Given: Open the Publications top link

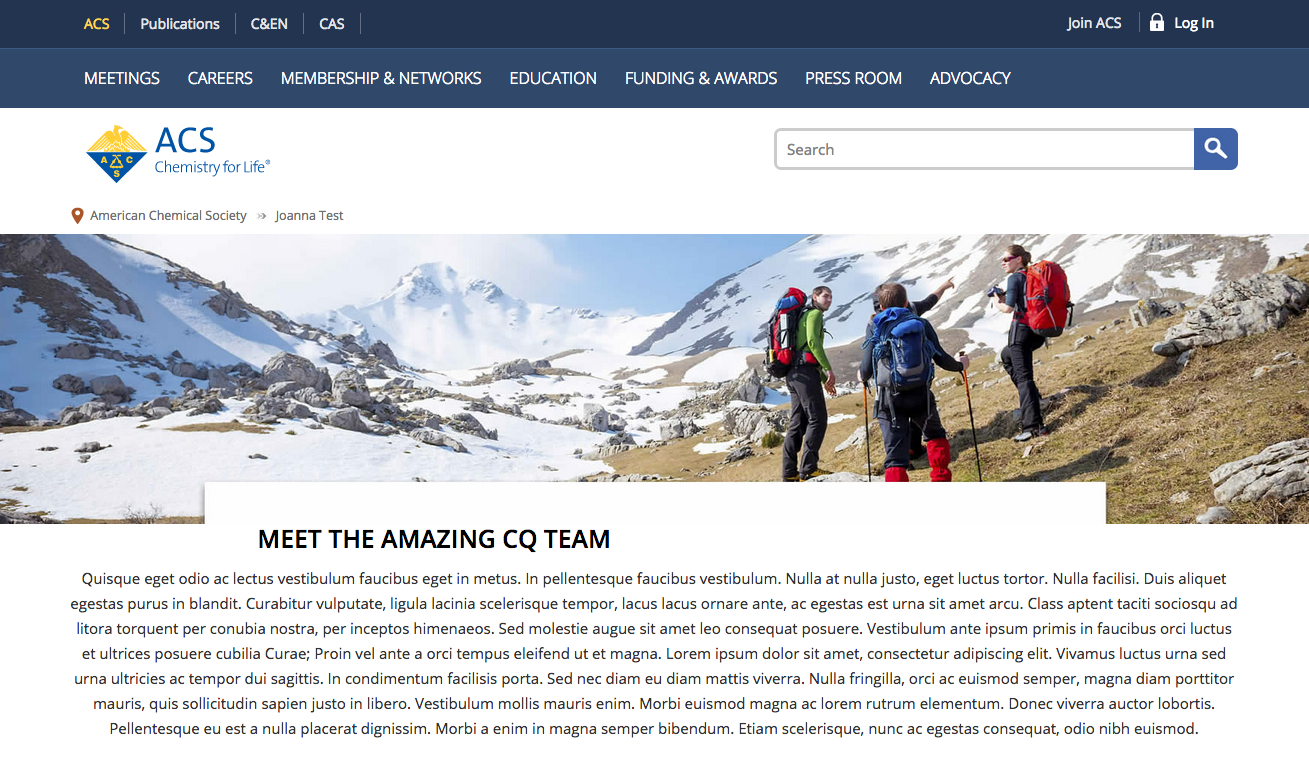Looking at the screenshot, I should click(x=180, y=23).
